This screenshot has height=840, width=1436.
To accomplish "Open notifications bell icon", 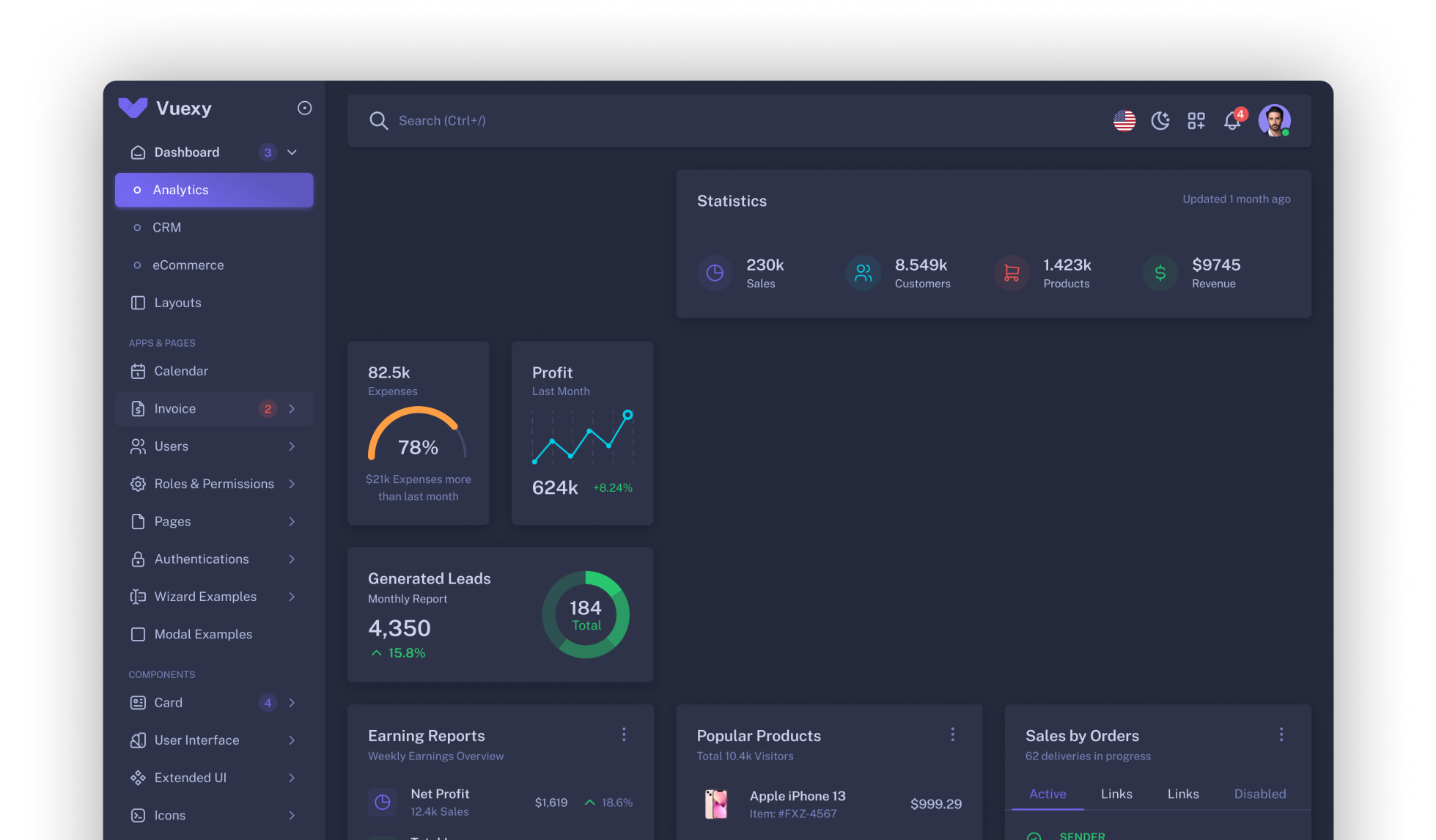I will click(x=1232, y=120).
